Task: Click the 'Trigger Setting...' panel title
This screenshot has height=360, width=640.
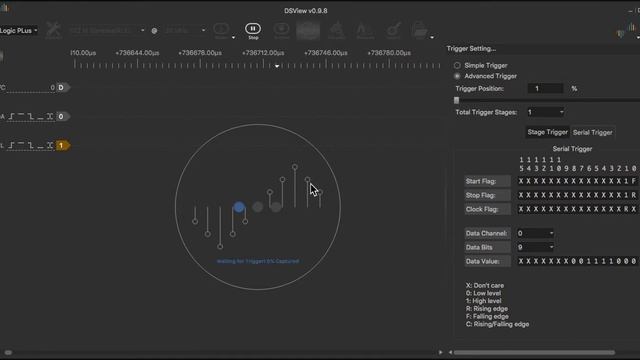Action: pos(471,49)
